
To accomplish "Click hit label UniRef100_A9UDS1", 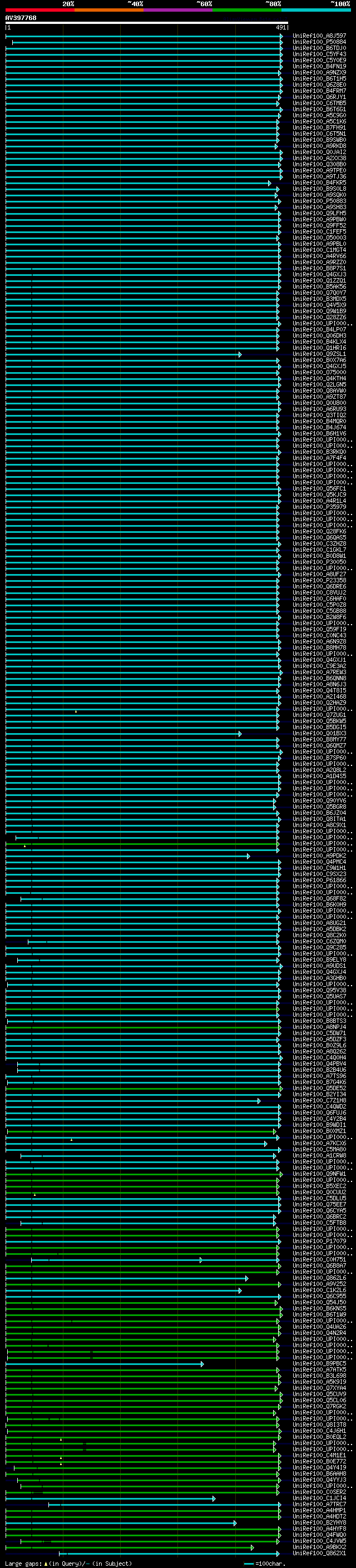I will (319, 966).
